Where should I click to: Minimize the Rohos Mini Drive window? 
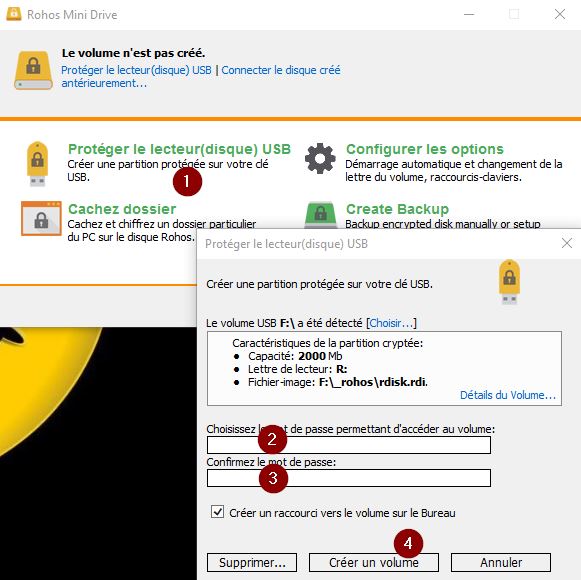coord(469,14)
